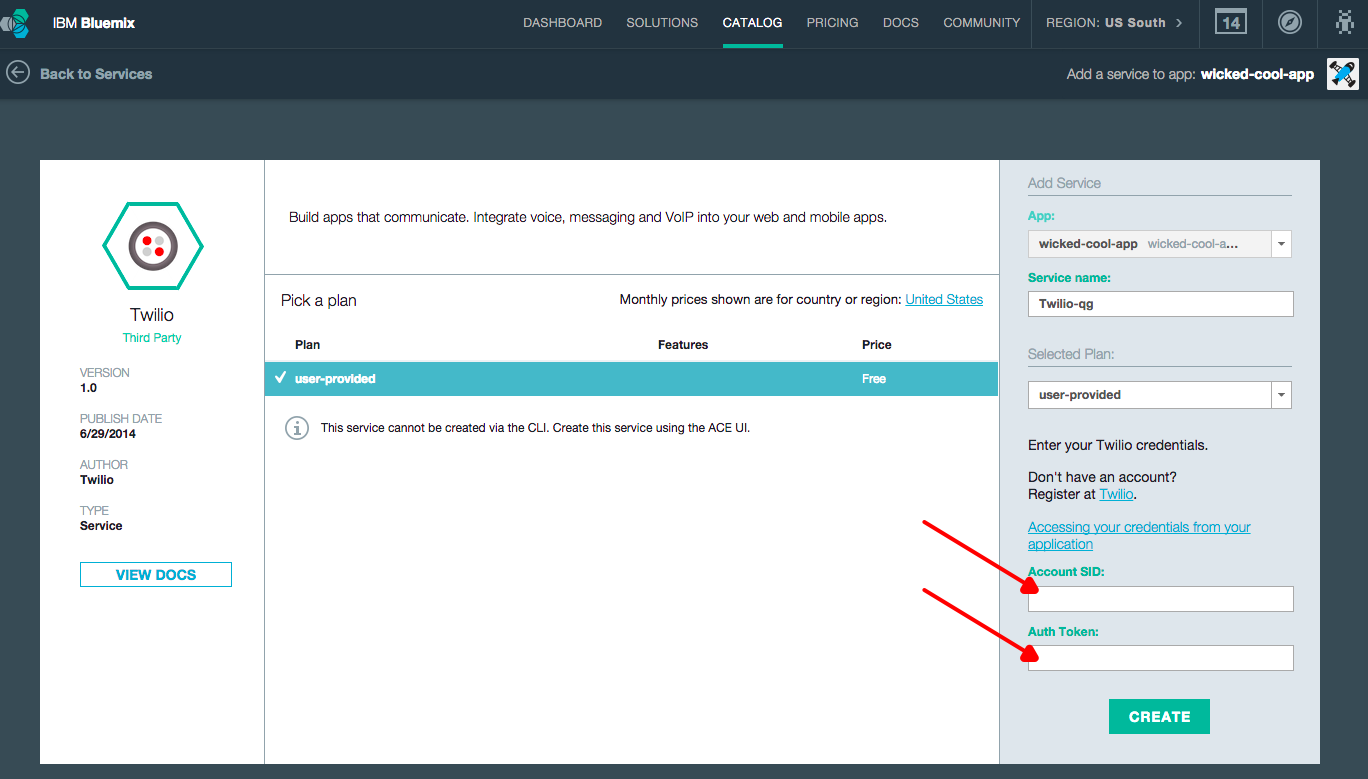
Task: Click the checkmark on user-provided plan
Action: pyautogui.click(x=280, y=378)
